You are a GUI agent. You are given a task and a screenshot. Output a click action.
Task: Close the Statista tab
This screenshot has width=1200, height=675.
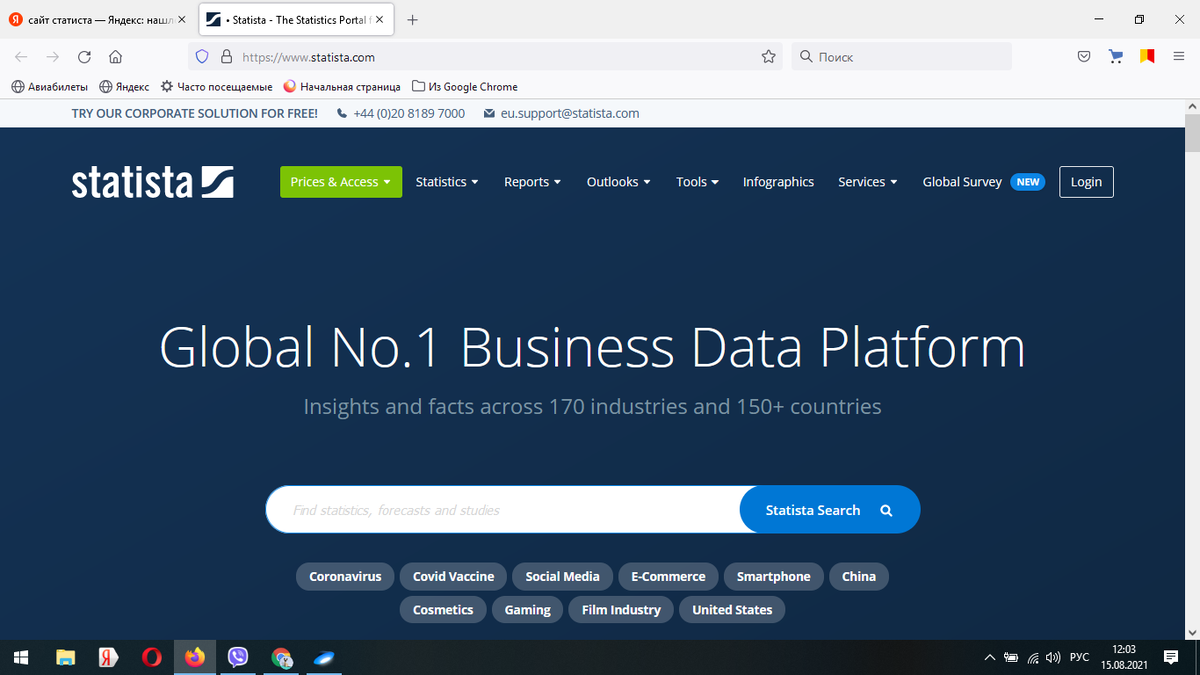379,20
